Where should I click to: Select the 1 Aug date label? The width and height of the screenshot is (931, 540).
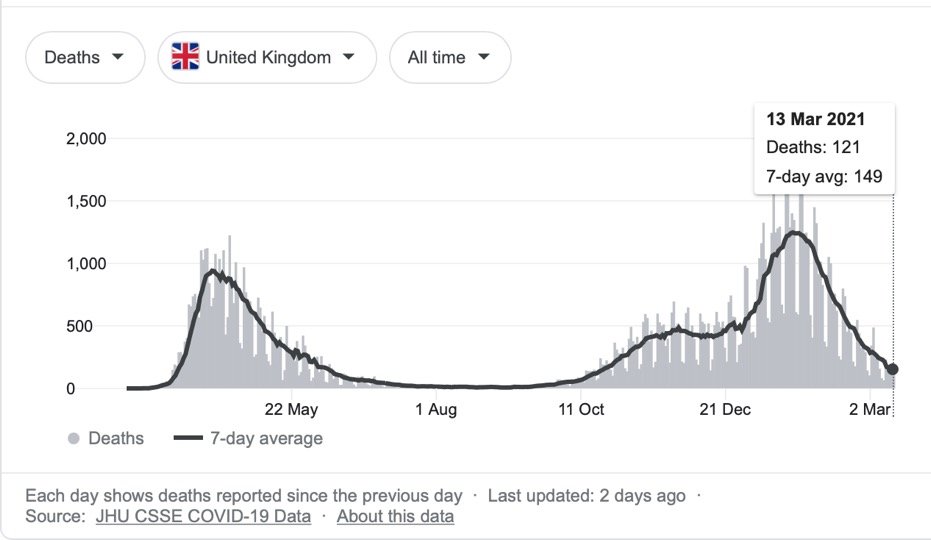435,410
